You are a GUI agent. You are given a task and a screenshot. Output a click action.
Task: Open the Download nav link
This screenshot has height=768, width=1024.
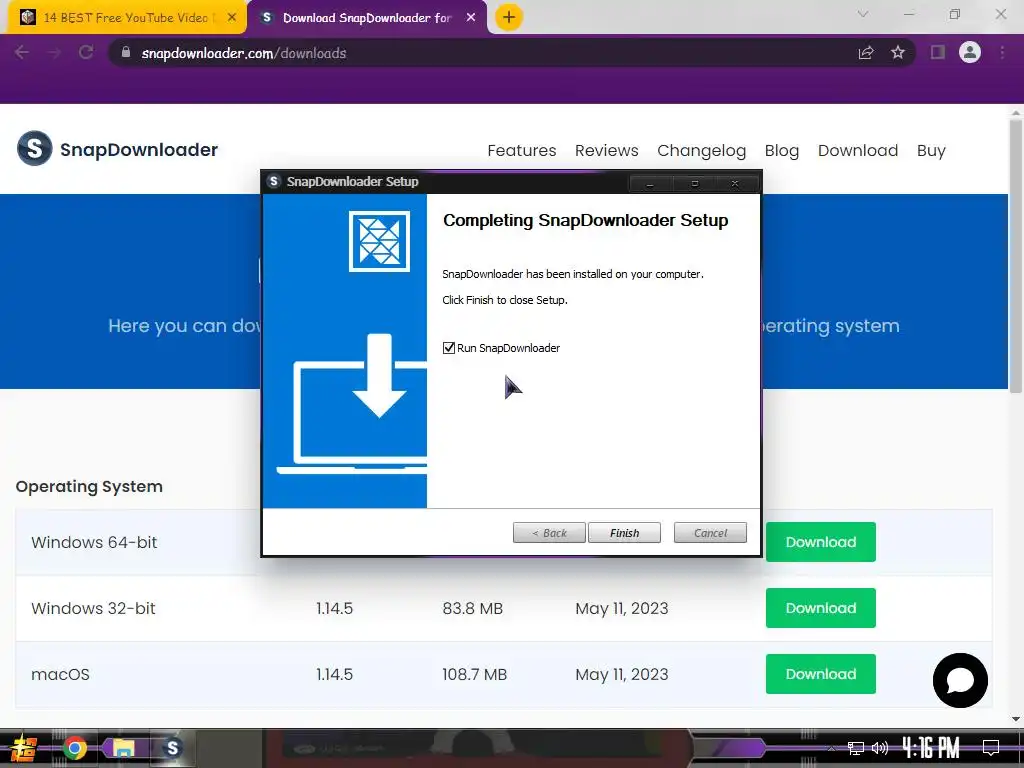857,151
